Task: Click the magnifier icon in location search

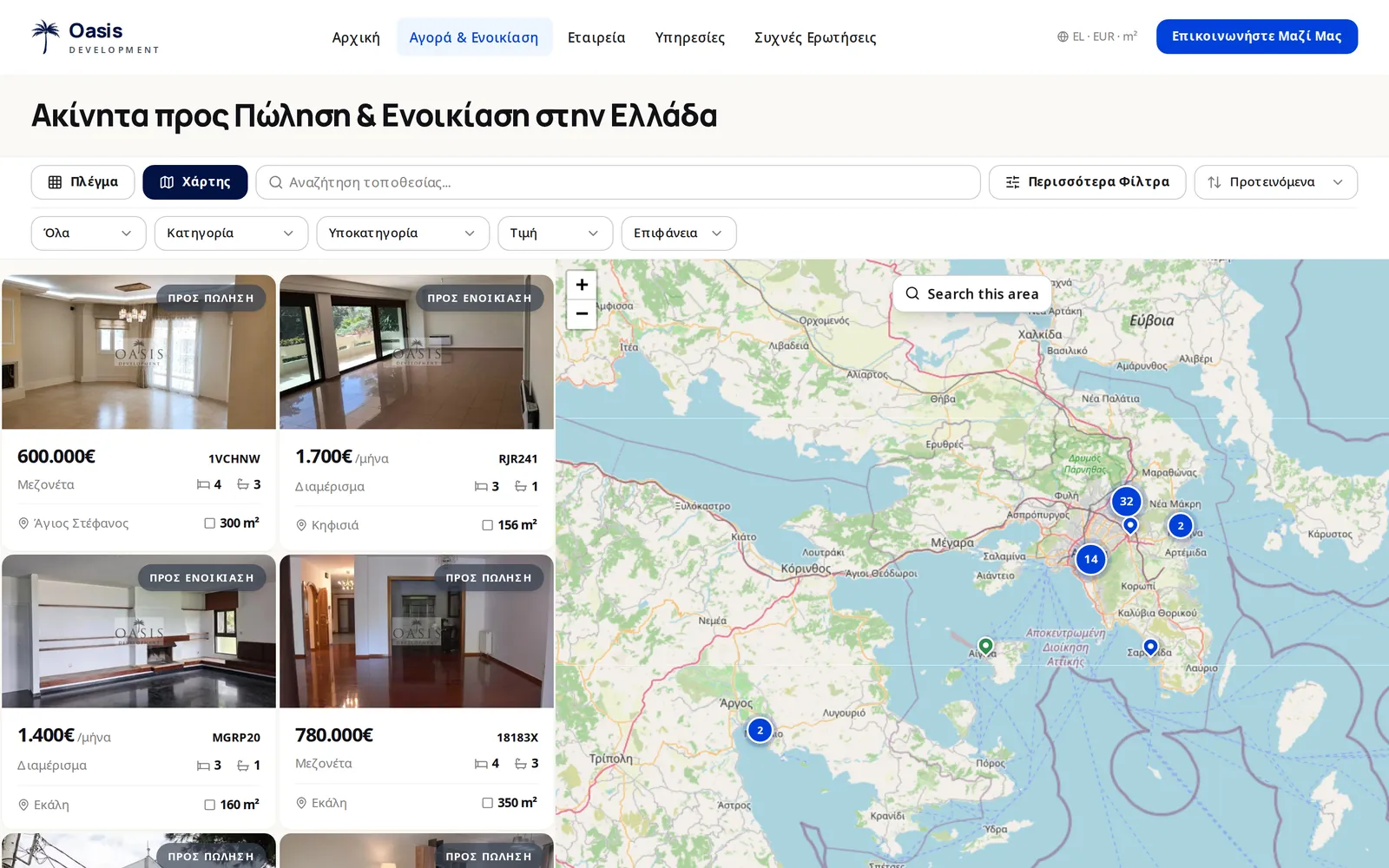Action: pos(276,182)
